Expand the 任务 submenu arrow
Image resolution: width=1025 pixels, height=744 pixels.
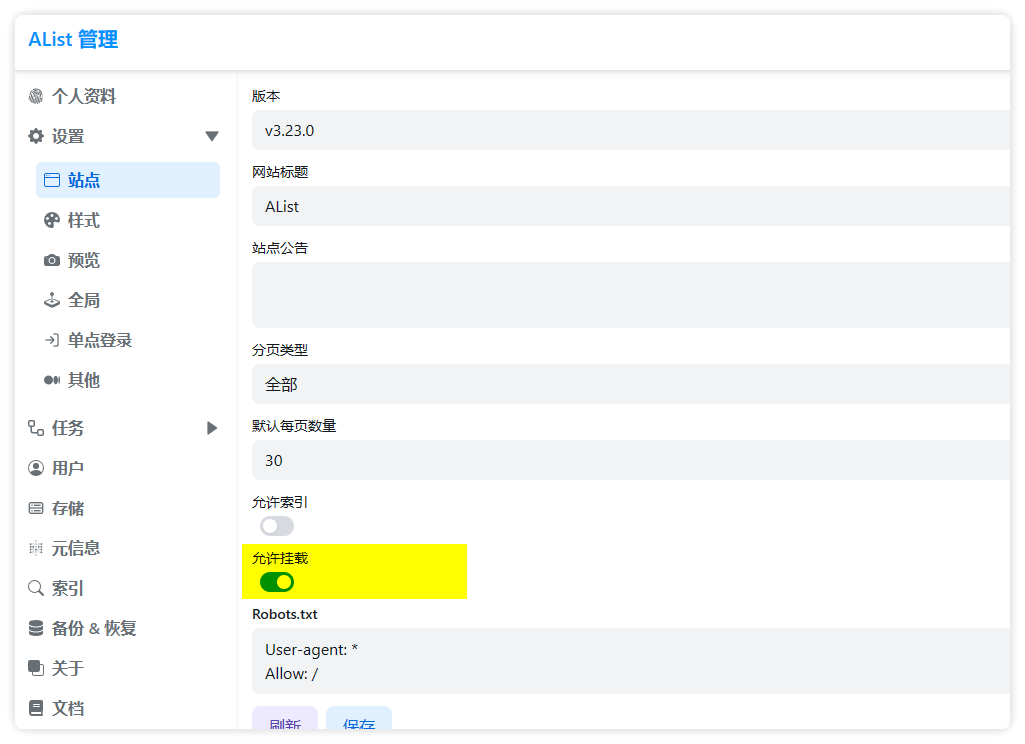click(x=212, y=428)
